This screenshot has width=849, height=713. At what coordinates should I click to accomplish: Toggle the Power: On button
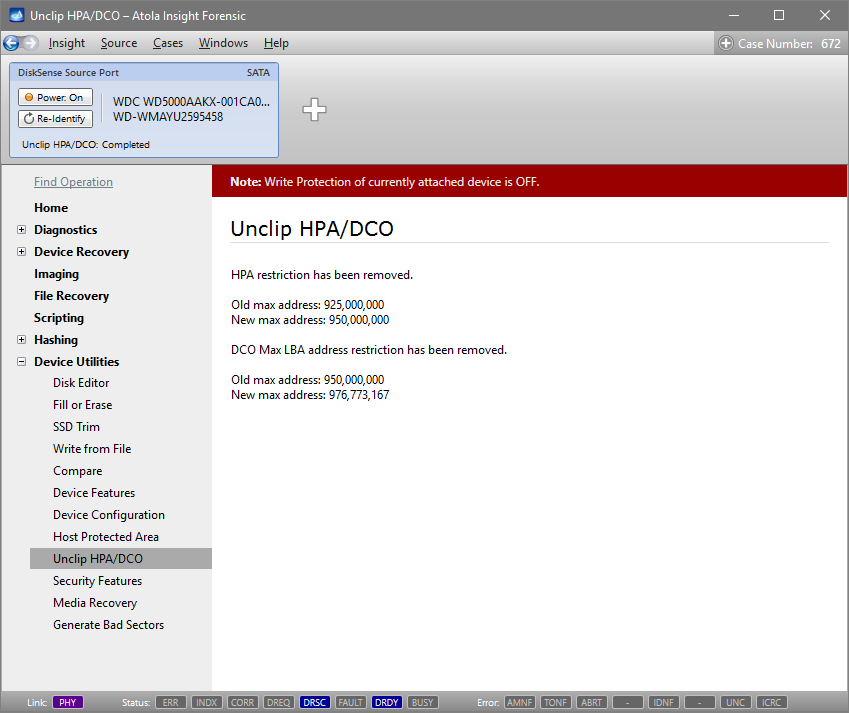55,97
